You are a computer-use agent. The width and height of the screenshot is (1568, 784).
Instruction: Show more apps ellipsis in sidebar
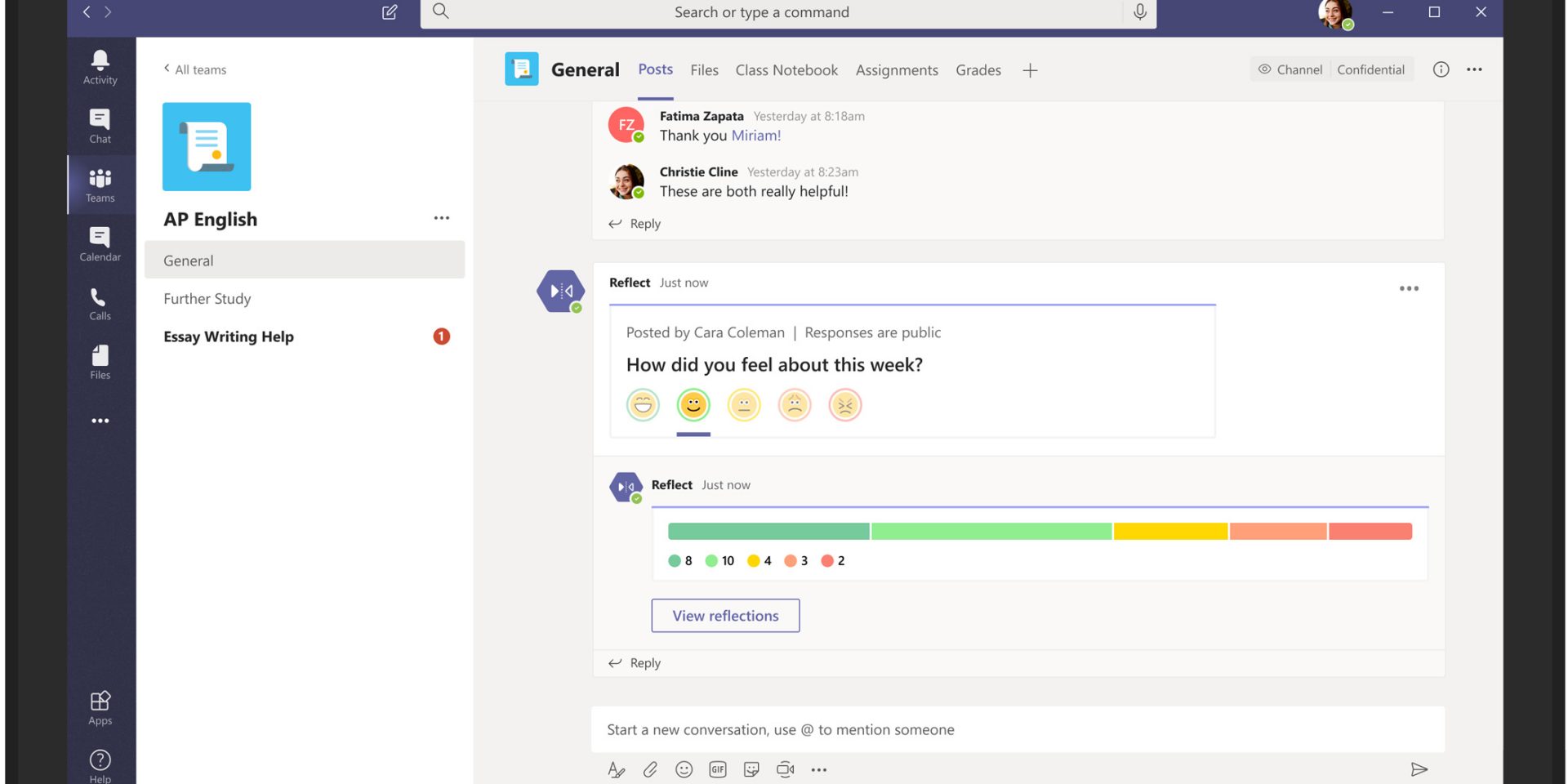(100, 421)
